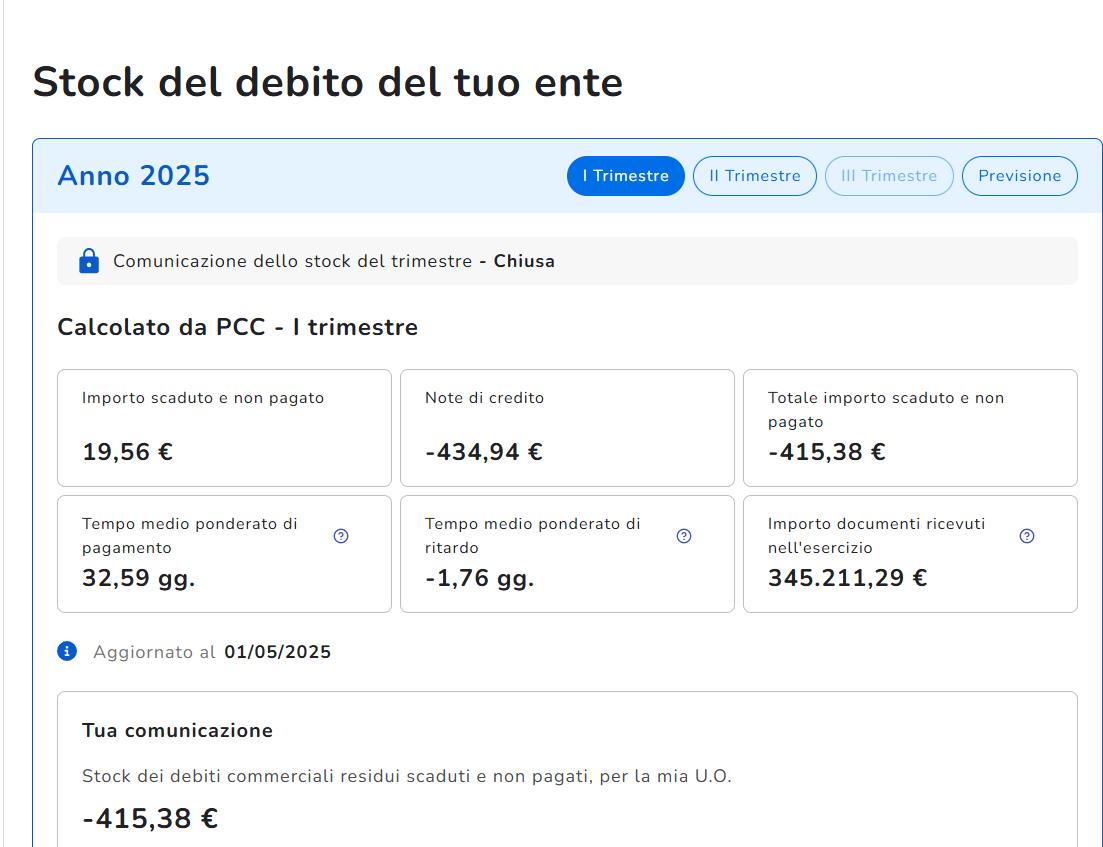Open help icon for Tempo medio di ritardo
This screenshot has height=847, width=1103.
pyautogui.click(x=684, y=536)
